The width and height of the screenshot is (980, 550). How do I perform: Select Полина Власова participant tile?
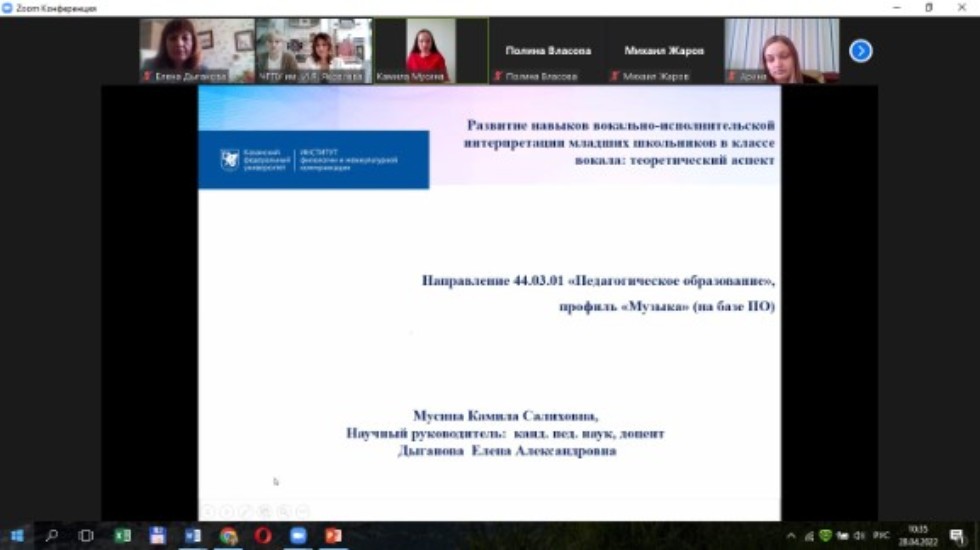pos(548,51)
